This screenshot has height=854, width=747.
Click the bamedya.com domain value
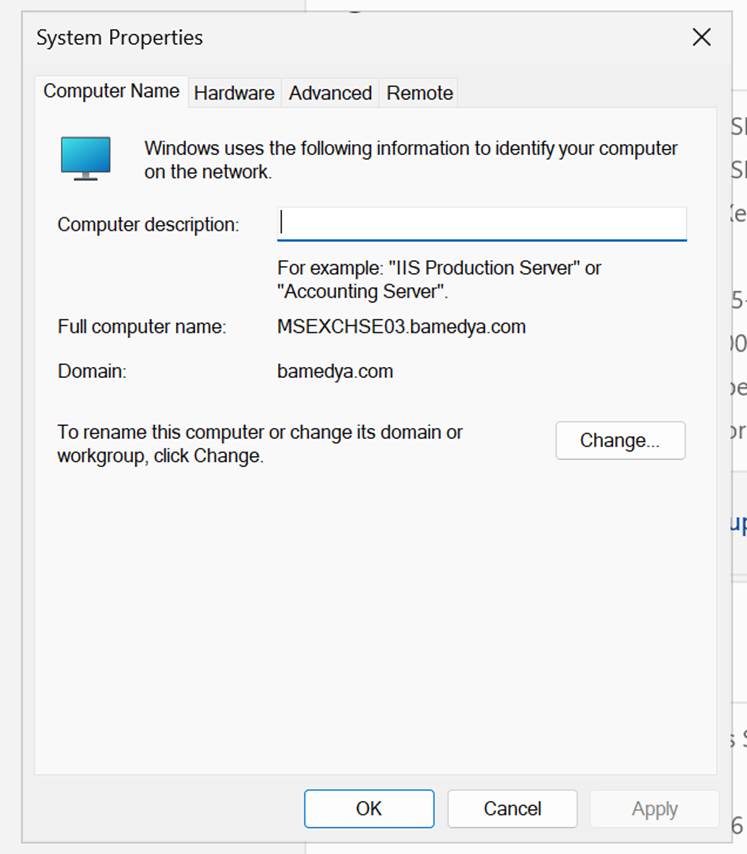pyautogui.click(x=335, y=371)
